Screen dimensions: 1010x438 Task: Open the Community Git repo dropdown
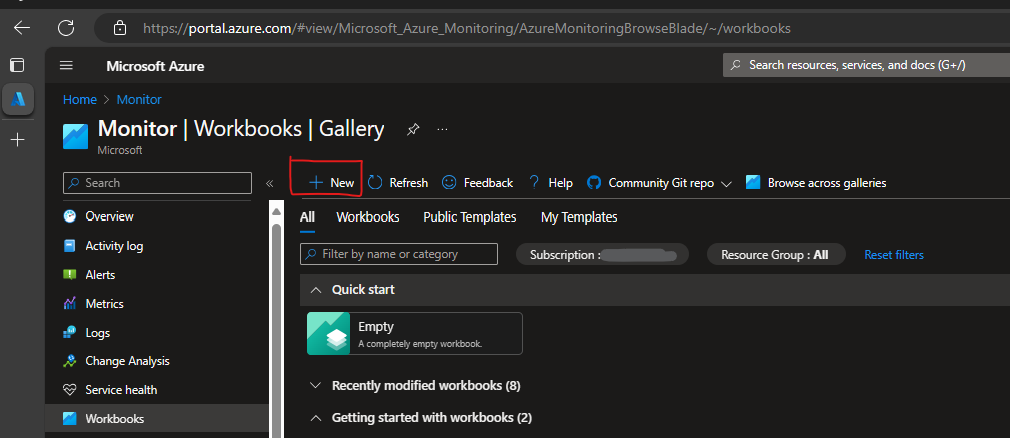click(x=659, y=183)
